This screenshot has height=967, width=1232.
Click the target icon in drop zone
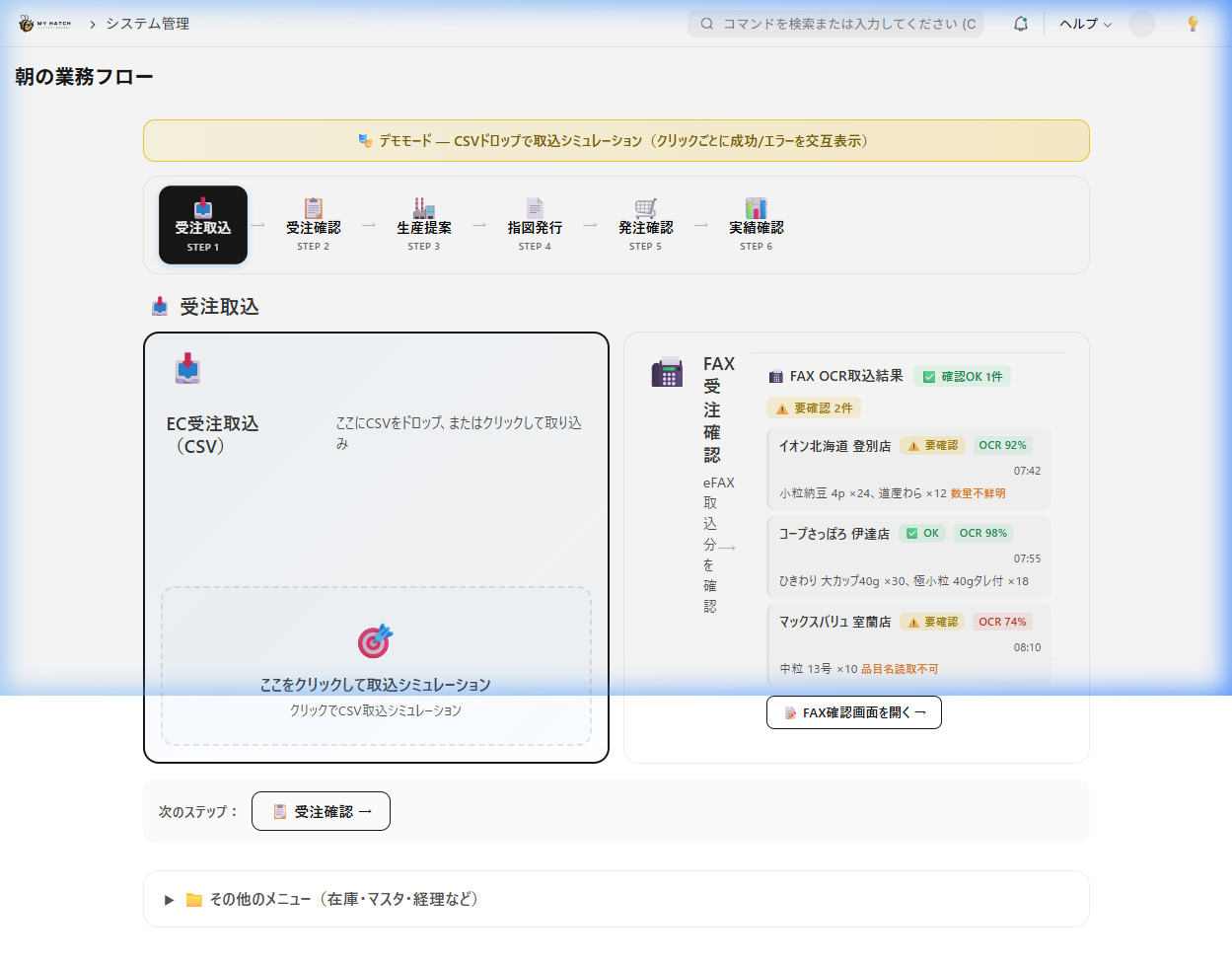coord(375,641)
